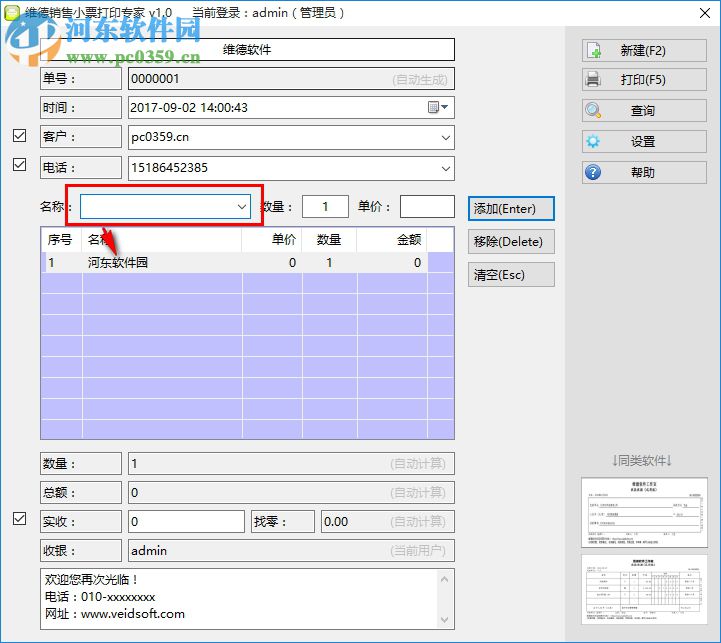721x643 pixels.
Task: Click the New document icon (新建)
Action: coord(594,50)
